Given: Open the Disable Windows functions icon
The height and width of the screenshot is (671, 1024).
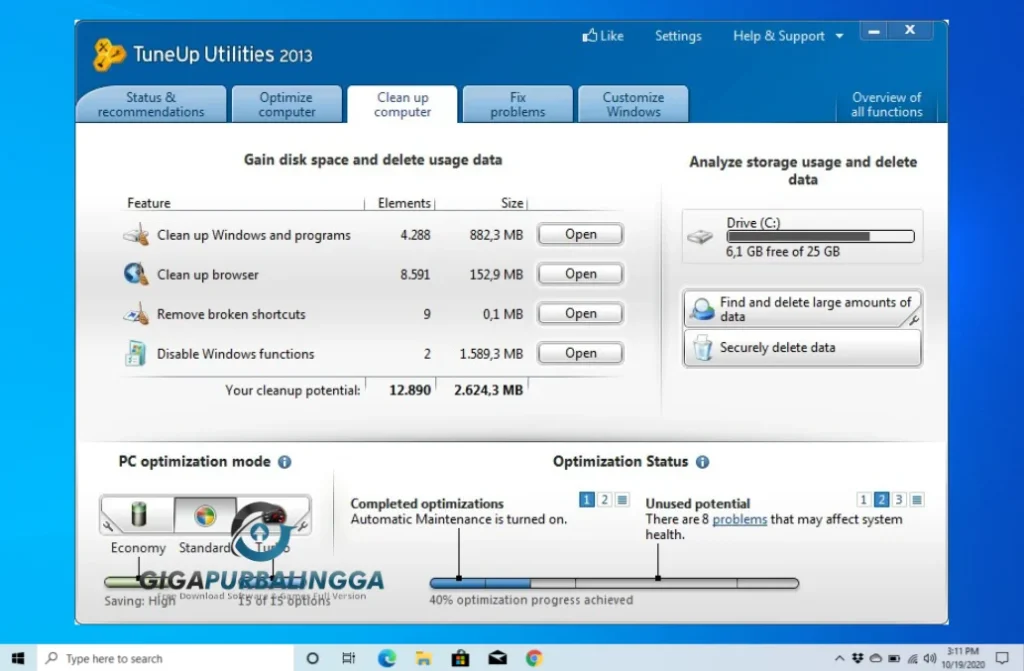Looking at the screenshot, I should click(x=136, y=352).
